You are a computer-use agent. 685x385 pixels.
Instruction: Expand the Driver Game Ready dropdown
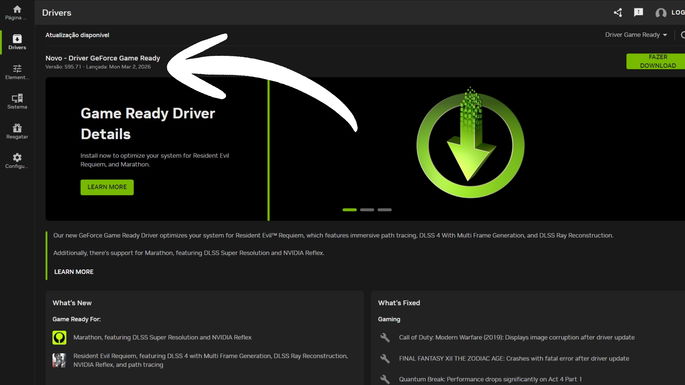click(636, 35)
